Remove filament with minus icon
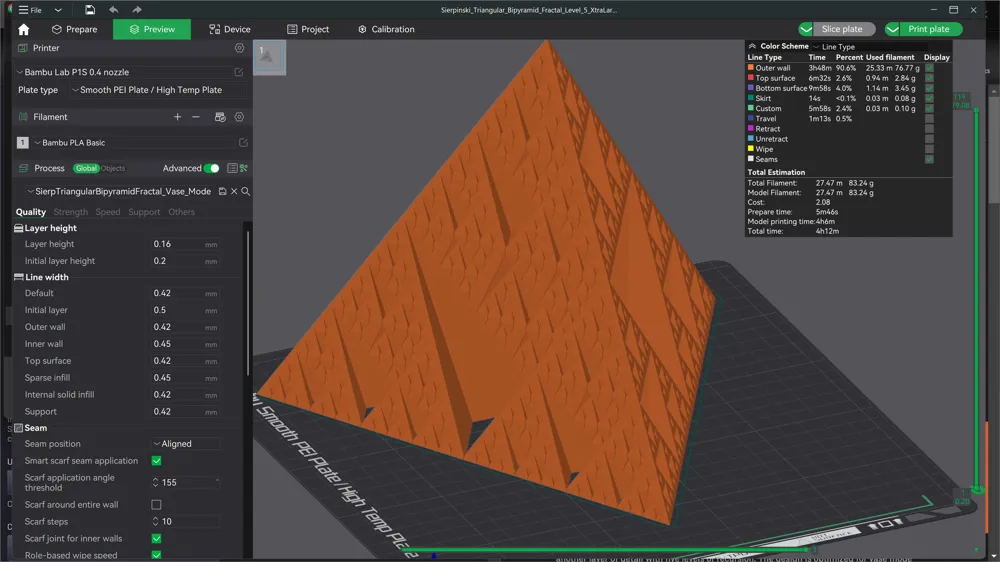 196,117
